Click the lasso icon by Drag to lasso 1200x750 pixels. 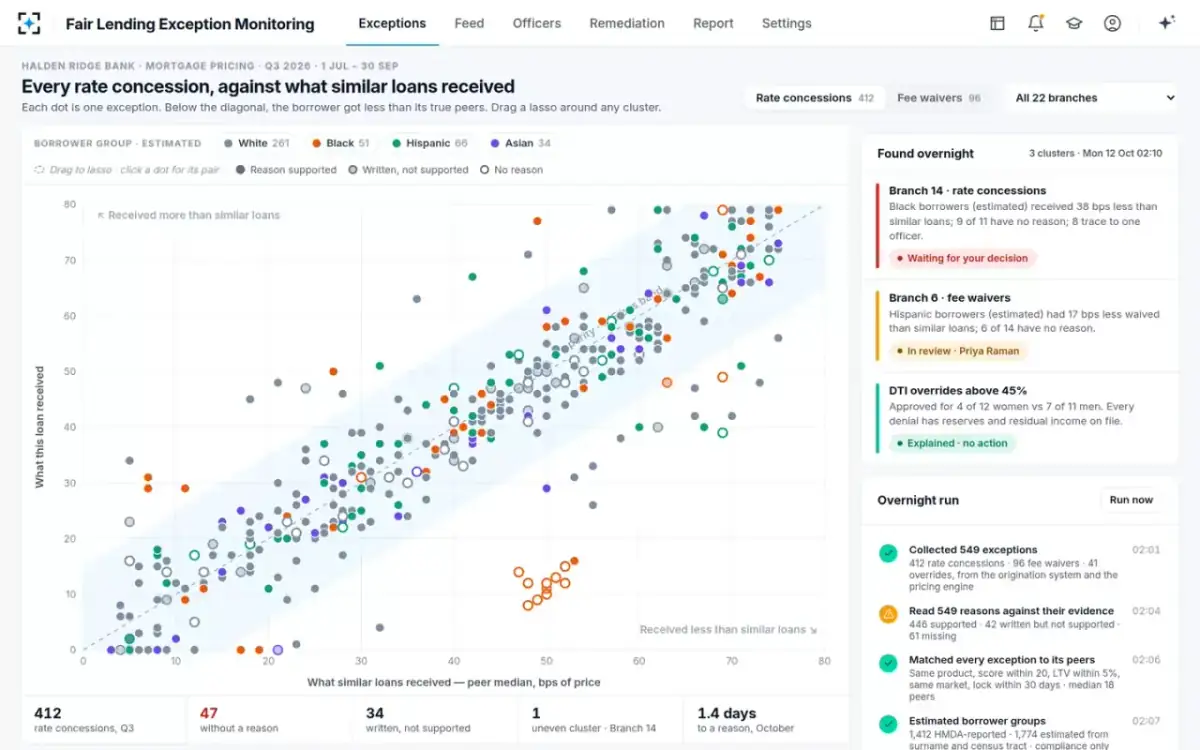(x=39, y=170)
